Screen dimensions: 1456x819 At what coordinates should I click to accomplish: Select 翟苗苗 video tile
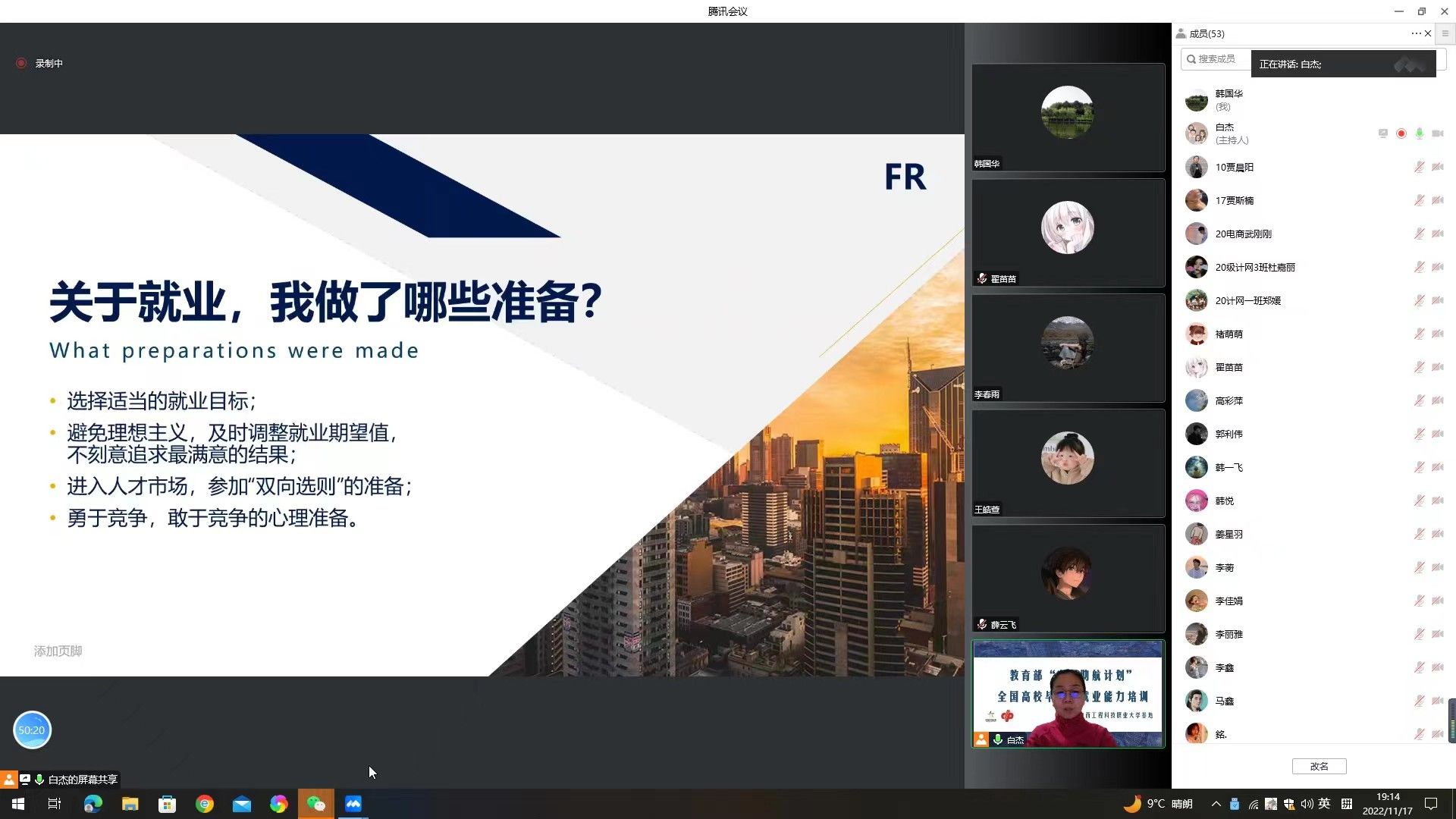(x=1068, y=233)
